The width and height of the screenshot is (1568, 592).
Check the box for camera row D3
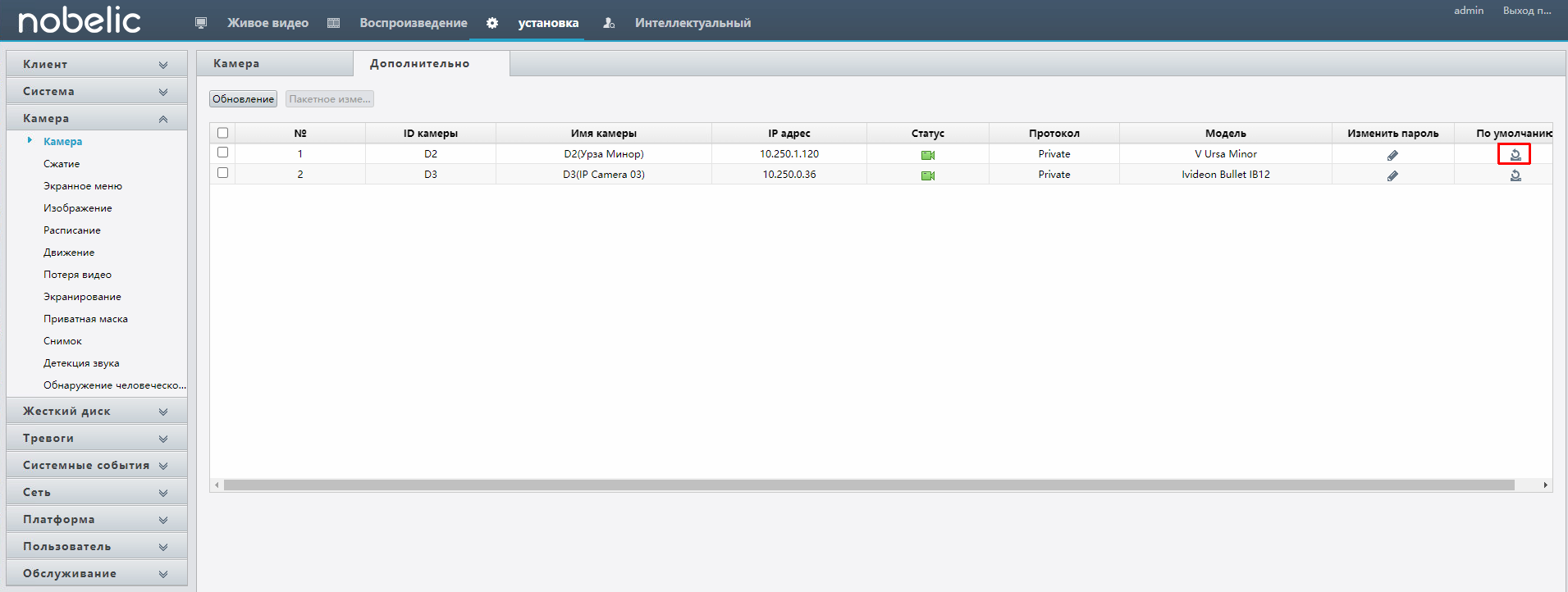pyautogui.click(x=222, y=173)
